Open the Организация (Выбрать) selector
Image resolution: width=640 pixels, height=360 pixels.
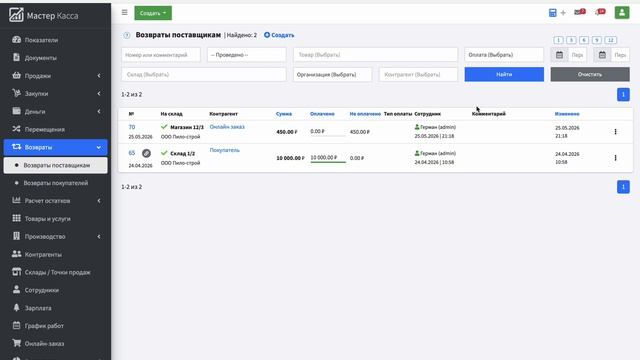click(x=333, y=74)
